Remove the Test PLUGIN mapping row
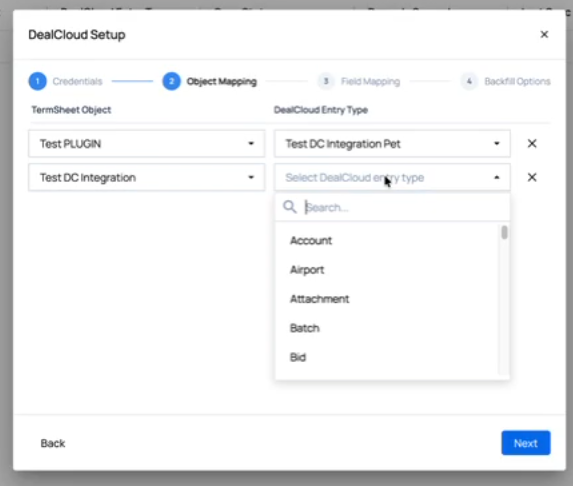 click(532, 144)
